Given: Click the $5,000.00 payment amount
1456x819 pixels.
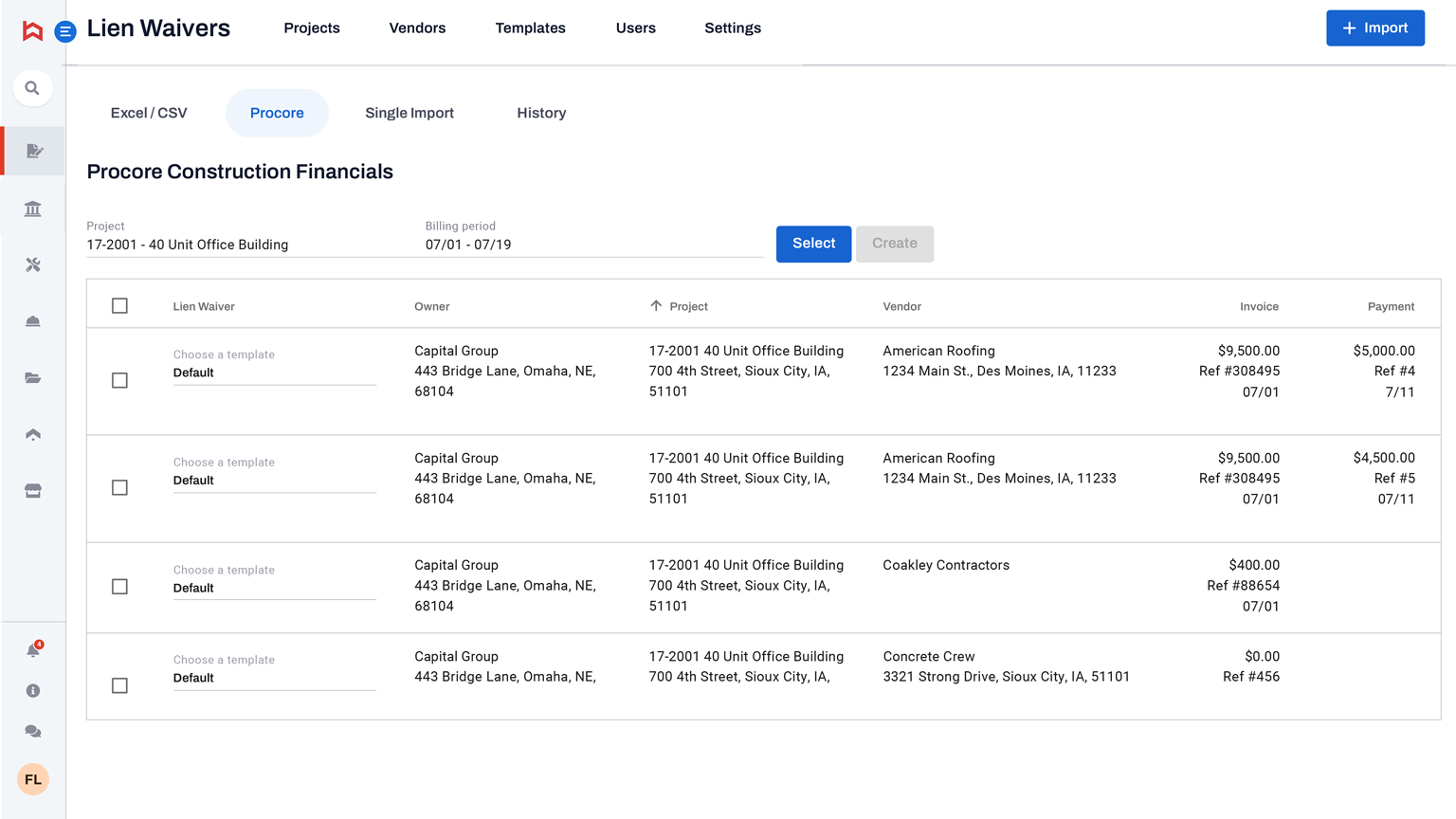Looking at the screenshot, I should coord(1384,351).
